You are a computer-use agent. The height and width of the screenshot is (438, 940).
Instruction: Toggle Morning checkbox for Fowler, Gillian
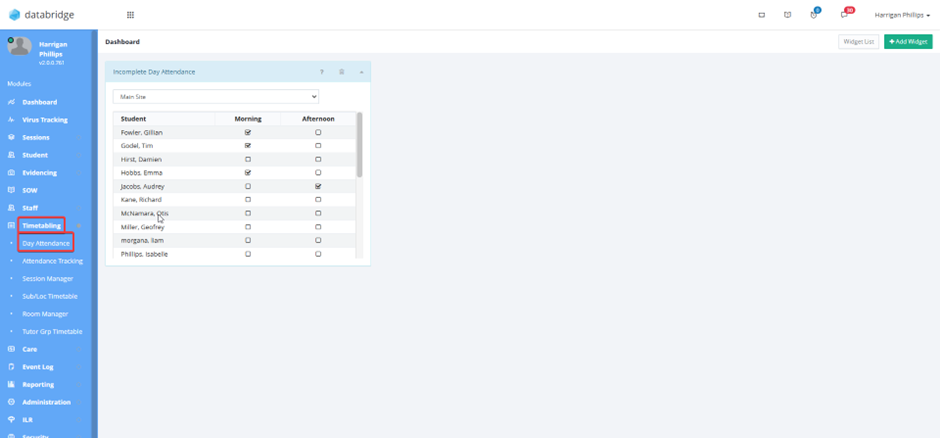[248, 132]
